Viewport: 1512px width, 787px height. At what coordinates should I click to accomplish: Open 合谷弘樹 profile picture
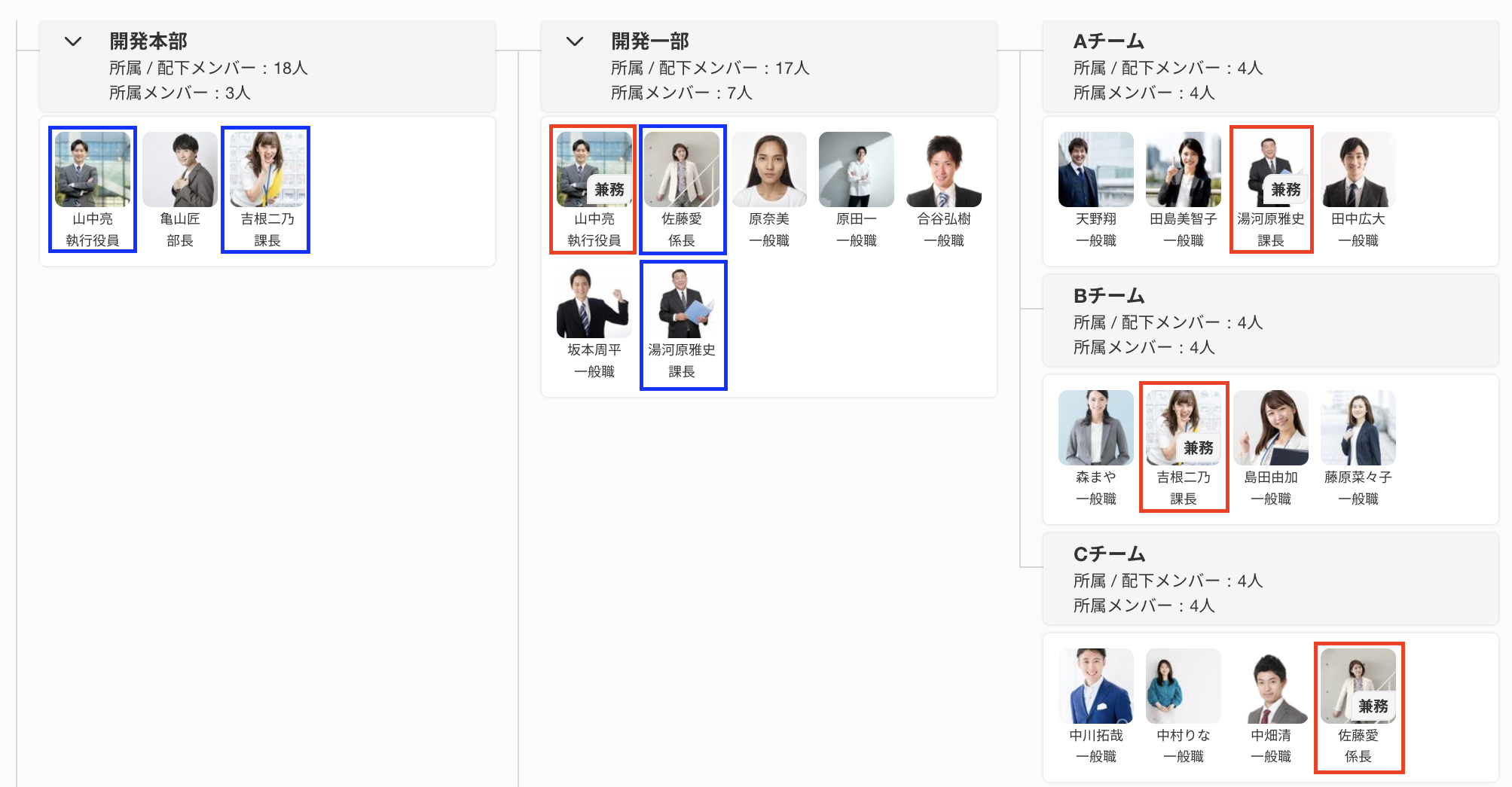point(943,169)
